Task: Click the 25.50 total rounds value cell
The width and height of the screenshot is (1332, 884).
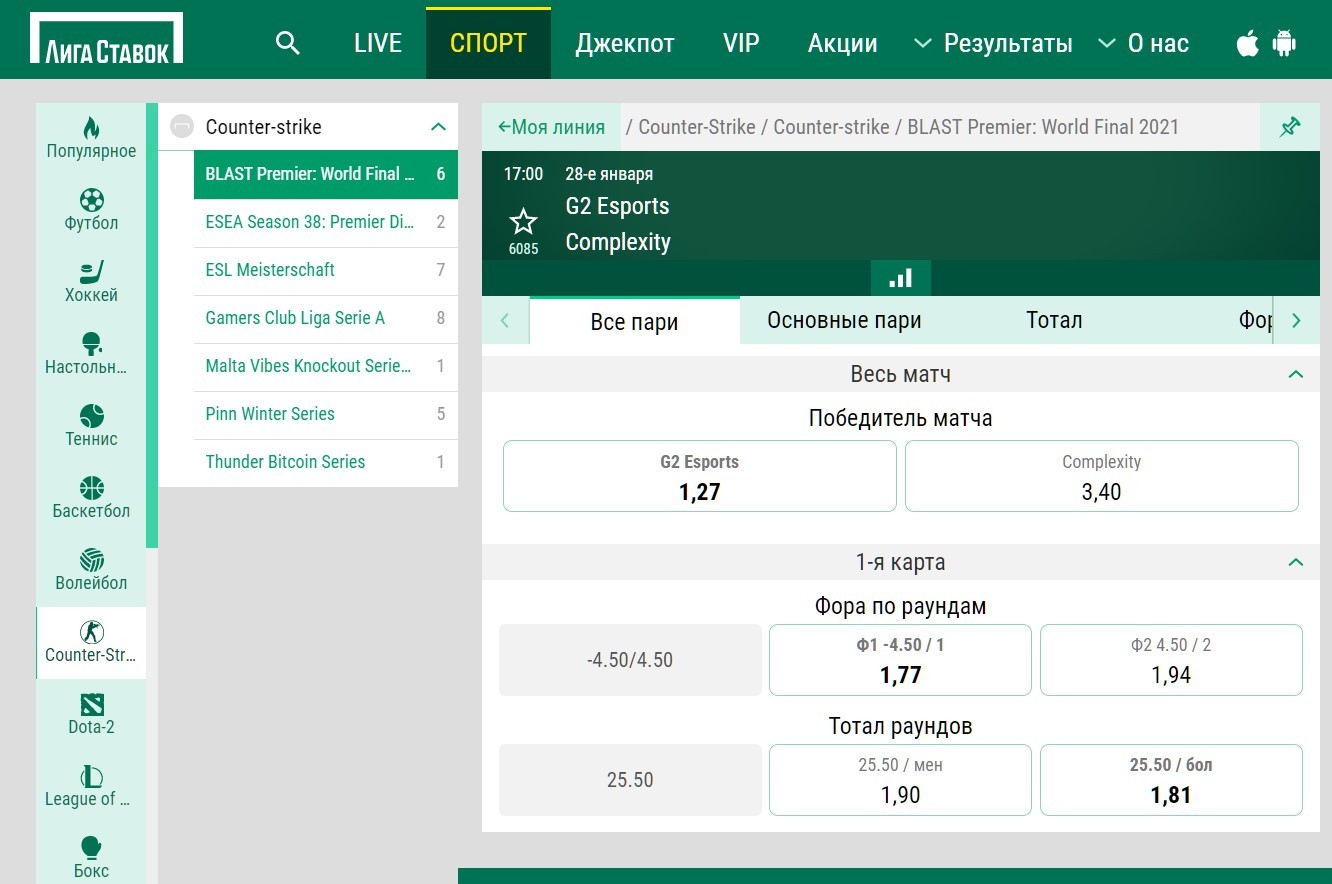Action: 630,780
